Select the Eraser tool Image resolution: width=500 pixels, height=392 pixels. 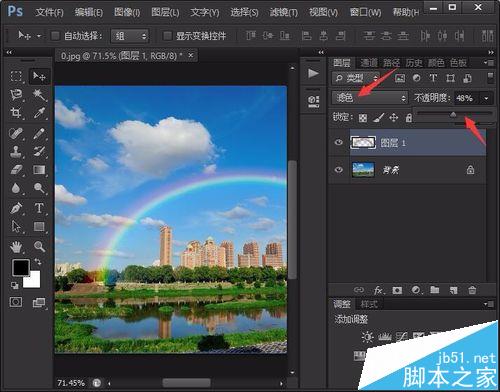pyautogui.click(x=16, y=170)
